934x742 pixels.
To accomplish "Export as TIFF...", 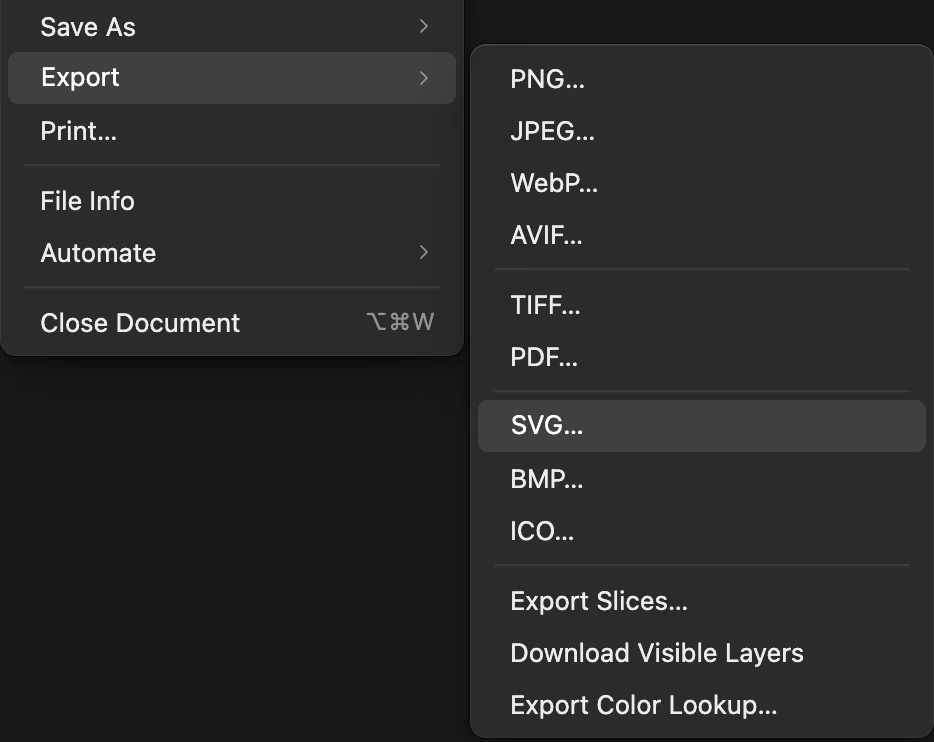I will [702, 305].
